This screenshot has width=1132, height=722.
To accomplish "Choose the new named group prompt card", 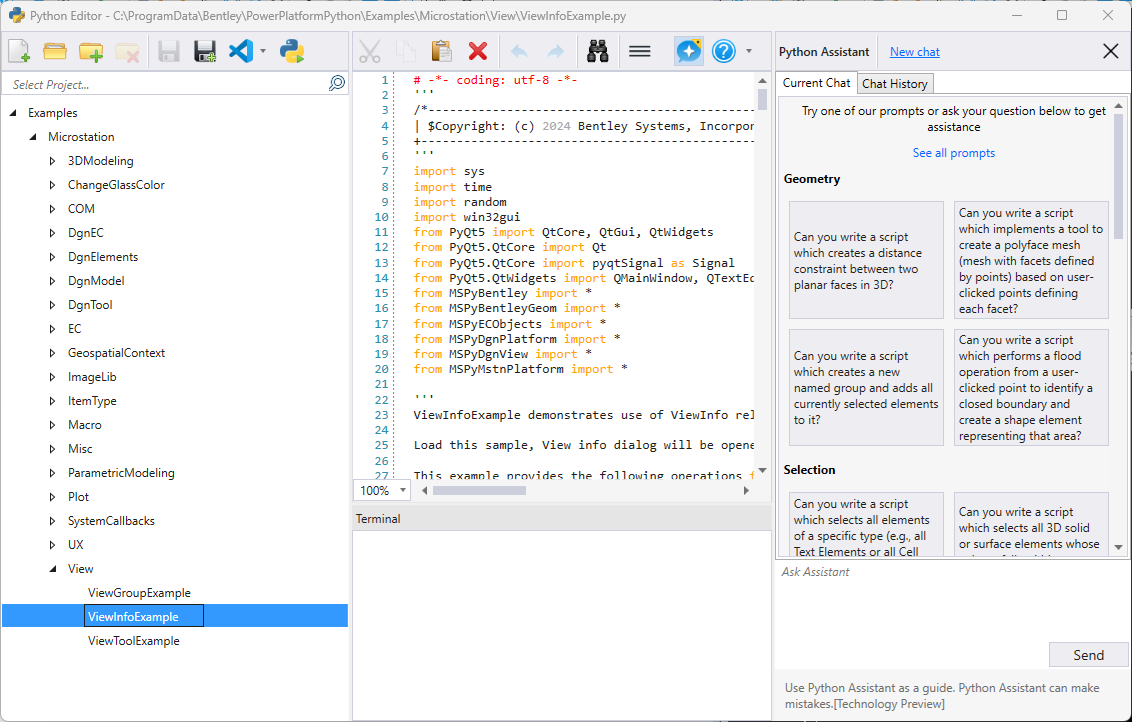I will (866, 388).
